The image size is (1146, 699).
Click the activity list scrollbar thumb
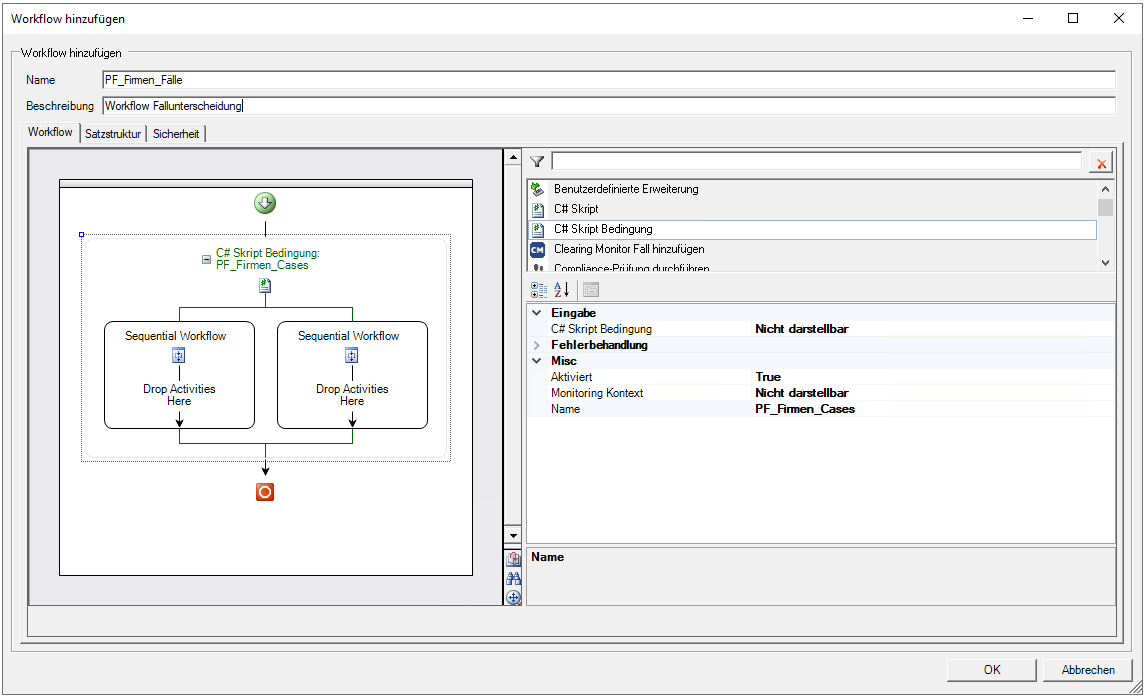pos(1105,208)
